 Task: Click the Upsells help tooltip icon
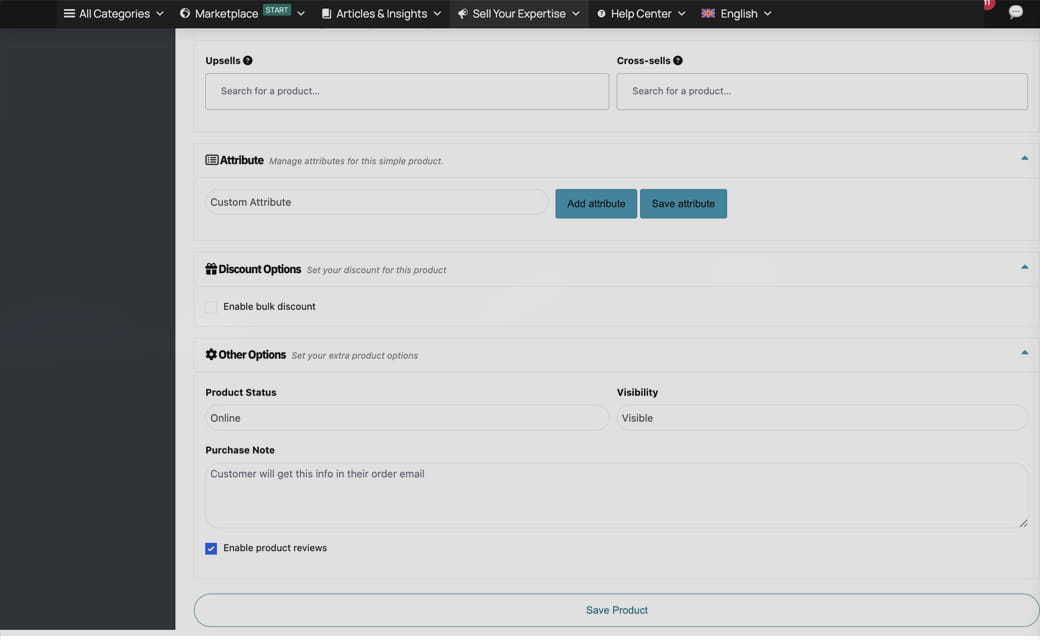(247, 60)
